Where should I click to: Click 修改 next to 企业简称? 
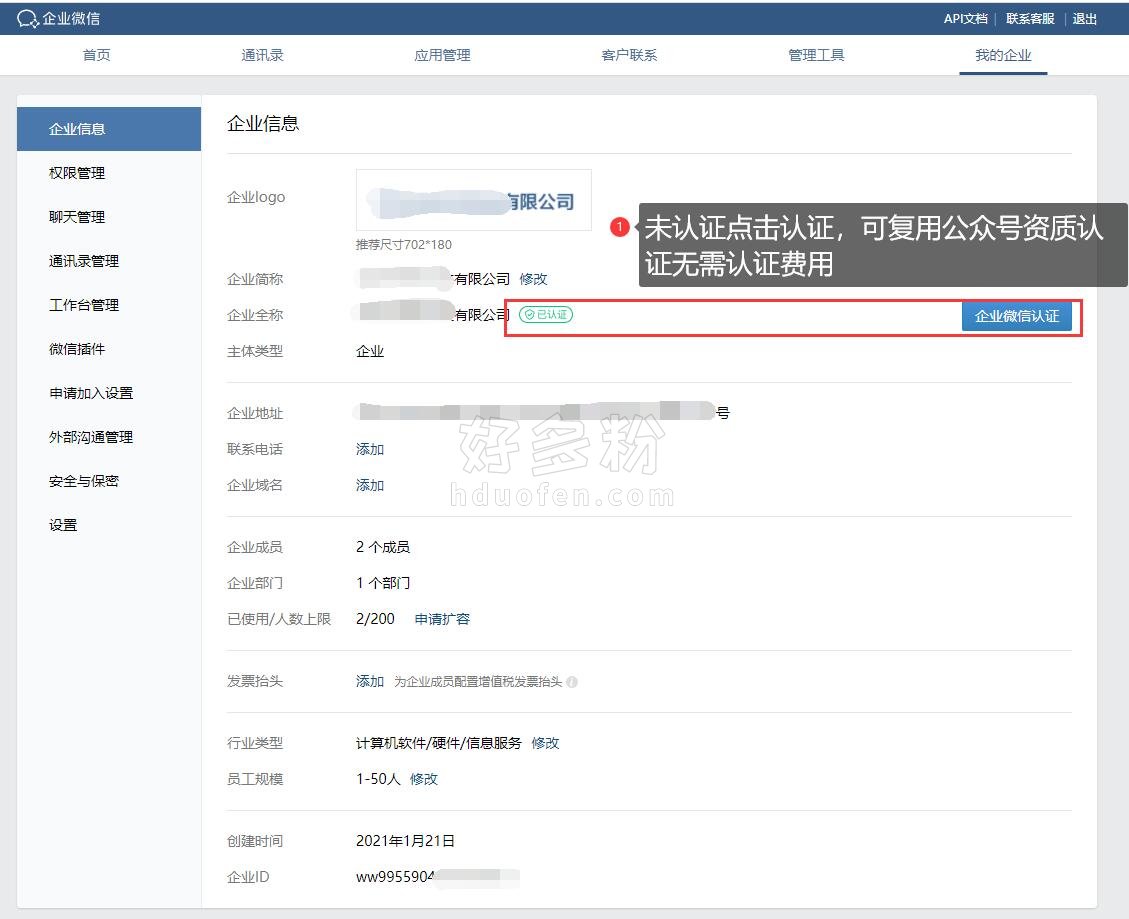(534, 279)
